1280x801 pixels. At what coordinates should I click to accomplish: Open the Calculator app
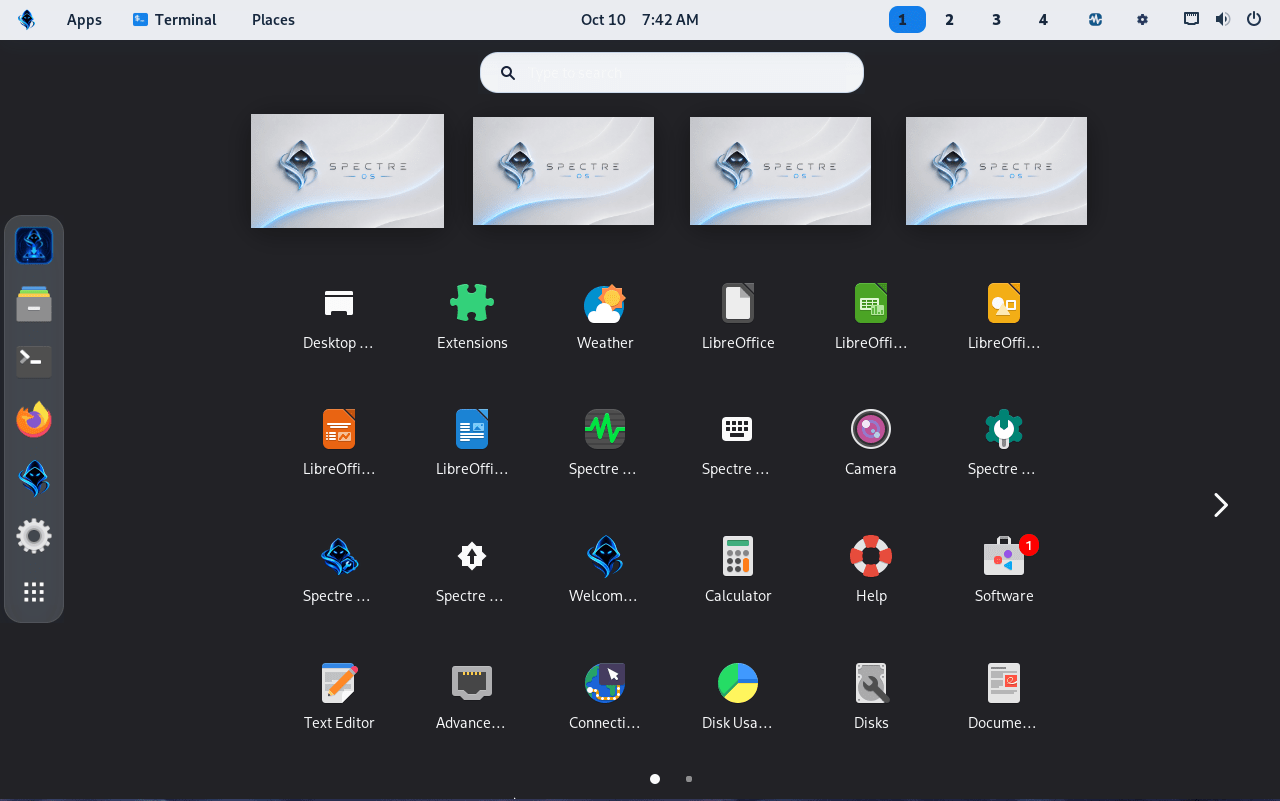(738, 556)
